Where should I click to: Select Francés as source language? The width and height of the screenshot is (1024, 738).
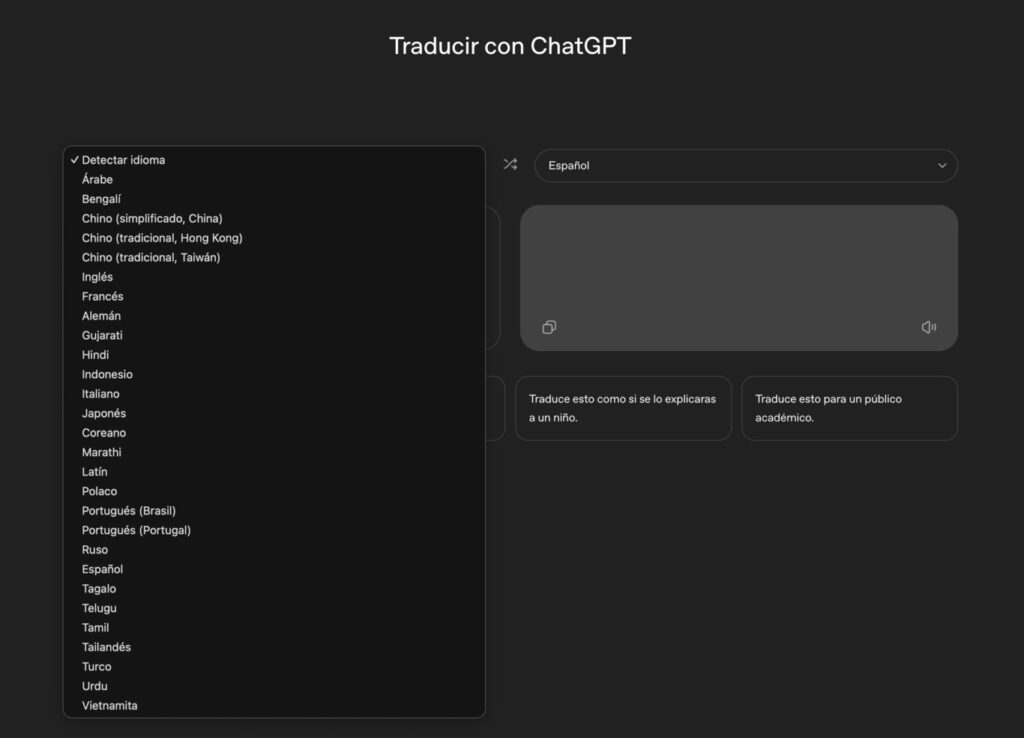(102, 297)
